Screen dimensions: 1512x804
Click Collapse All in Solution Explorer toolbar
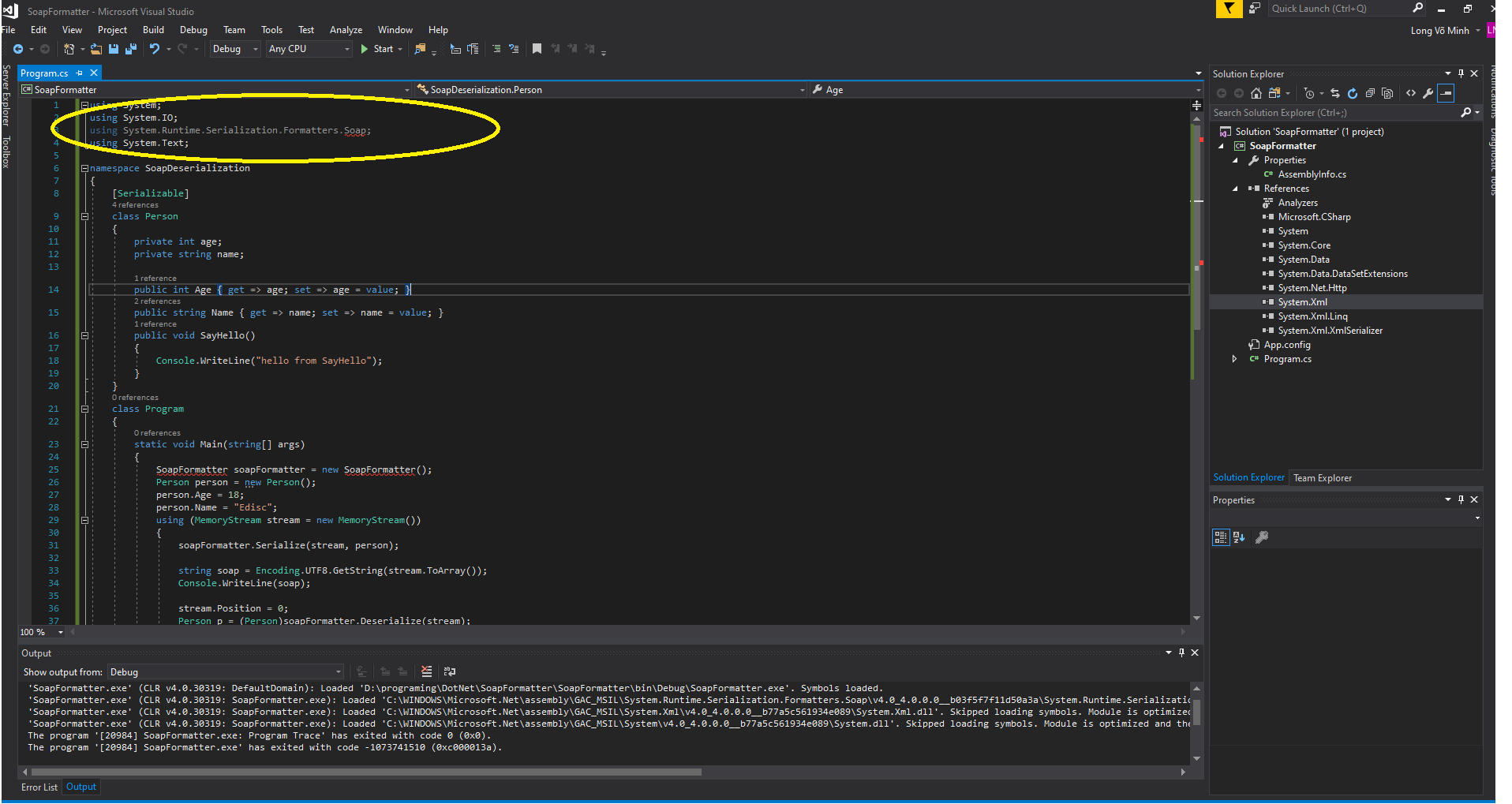coord(1370,93)
